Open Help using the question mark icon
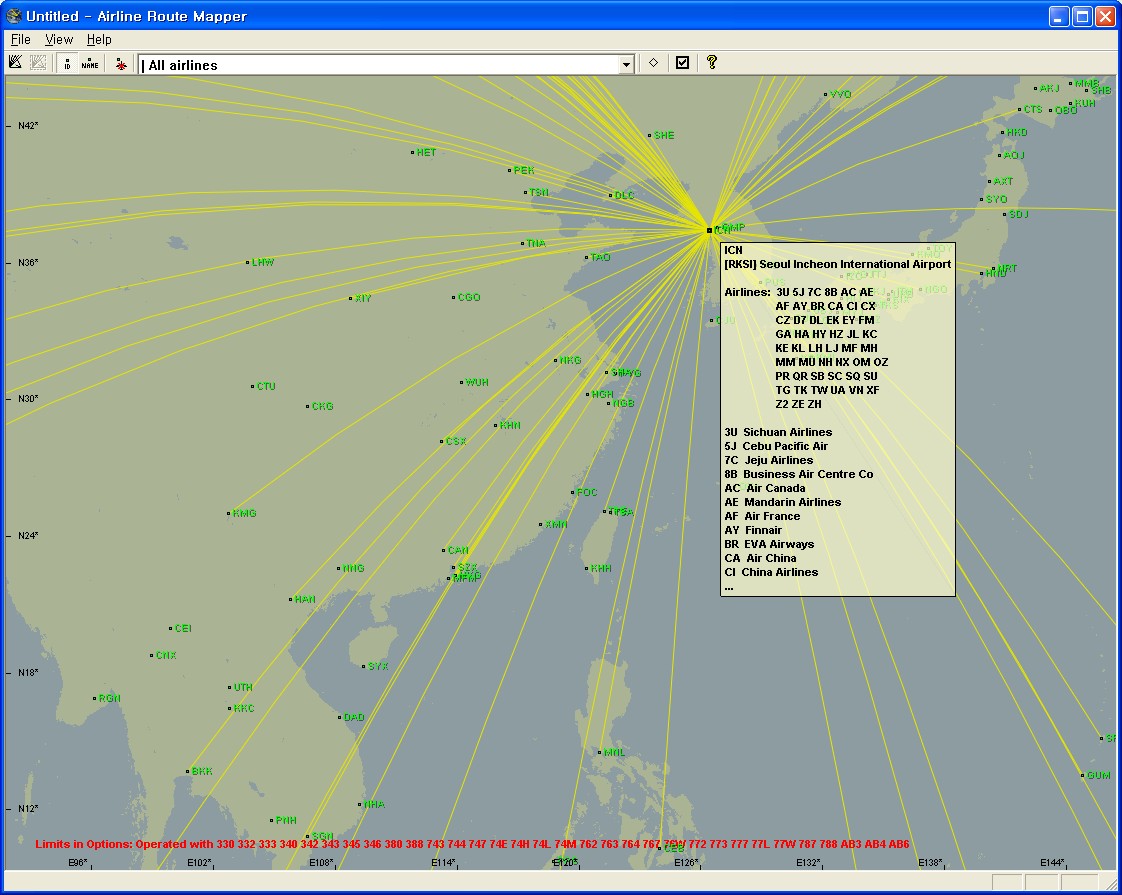Viewport: 1122px width, 895px height. click(712, 62)
